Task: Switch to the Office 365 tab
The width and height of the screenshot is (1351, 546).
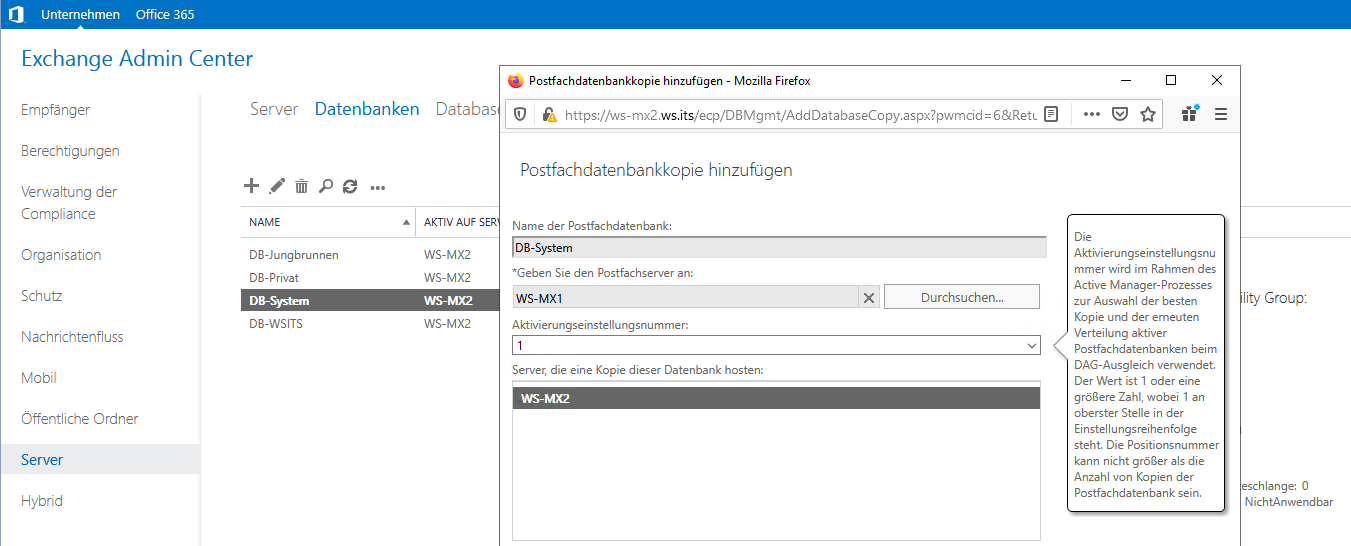Action: 165,14
